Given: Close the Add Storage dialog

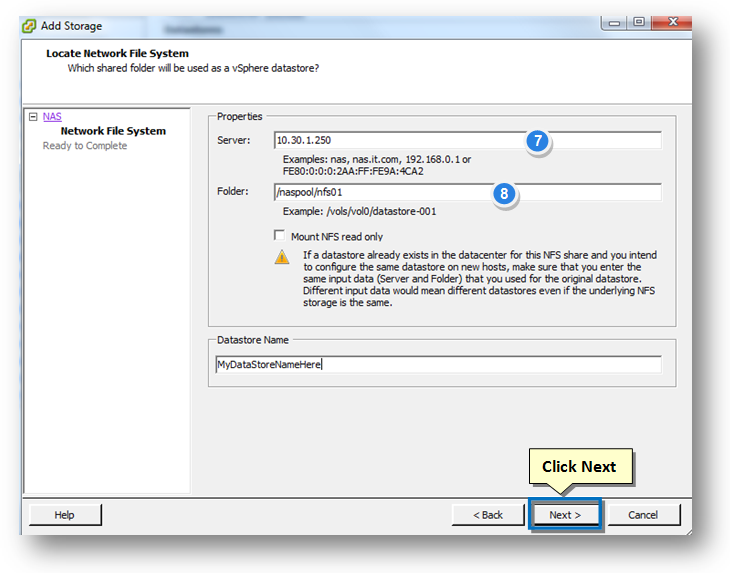Looking at the screenshot, I should (x=672, y=22).
